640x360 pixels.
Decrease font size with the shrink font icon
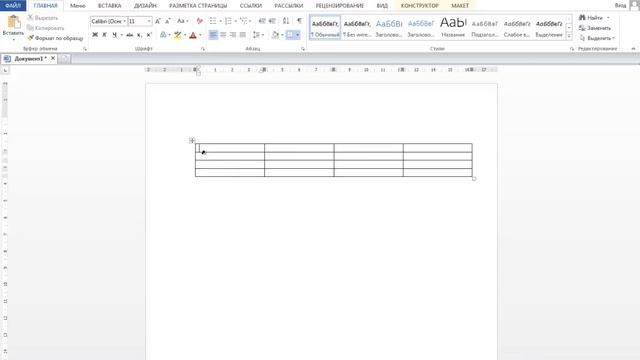pos(168,21)
